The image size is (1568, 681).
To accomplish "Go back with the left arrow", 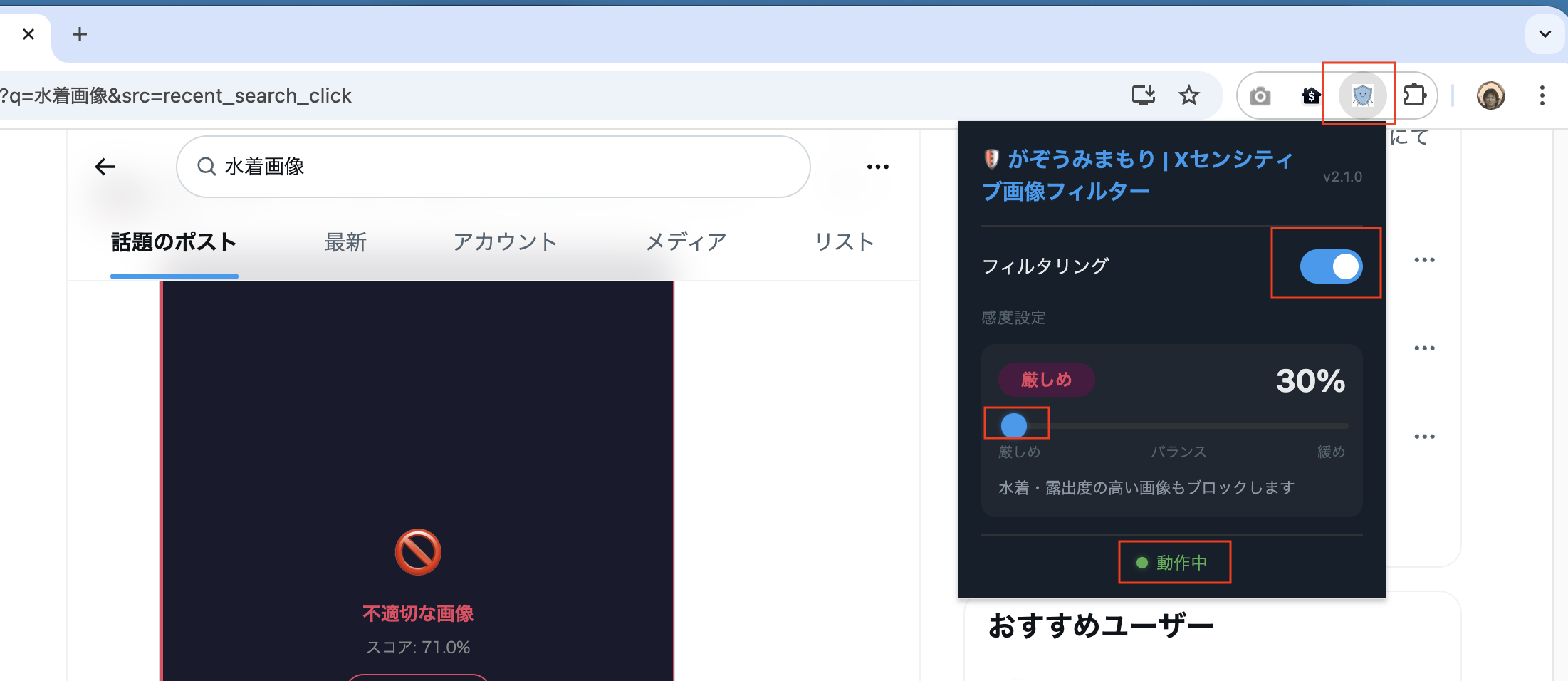I will 105,167.
